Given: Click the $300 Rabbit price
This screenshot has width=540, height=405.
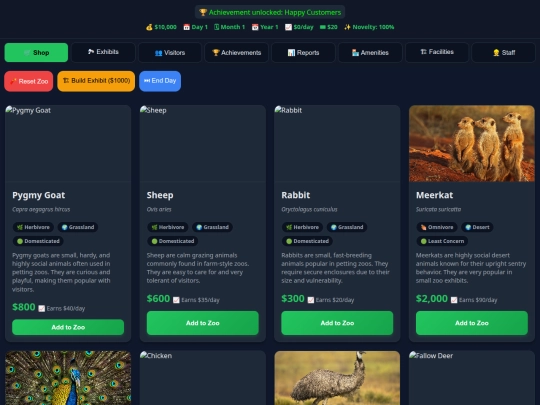Looking at the screenshot, I should click(x=293, y=299).
